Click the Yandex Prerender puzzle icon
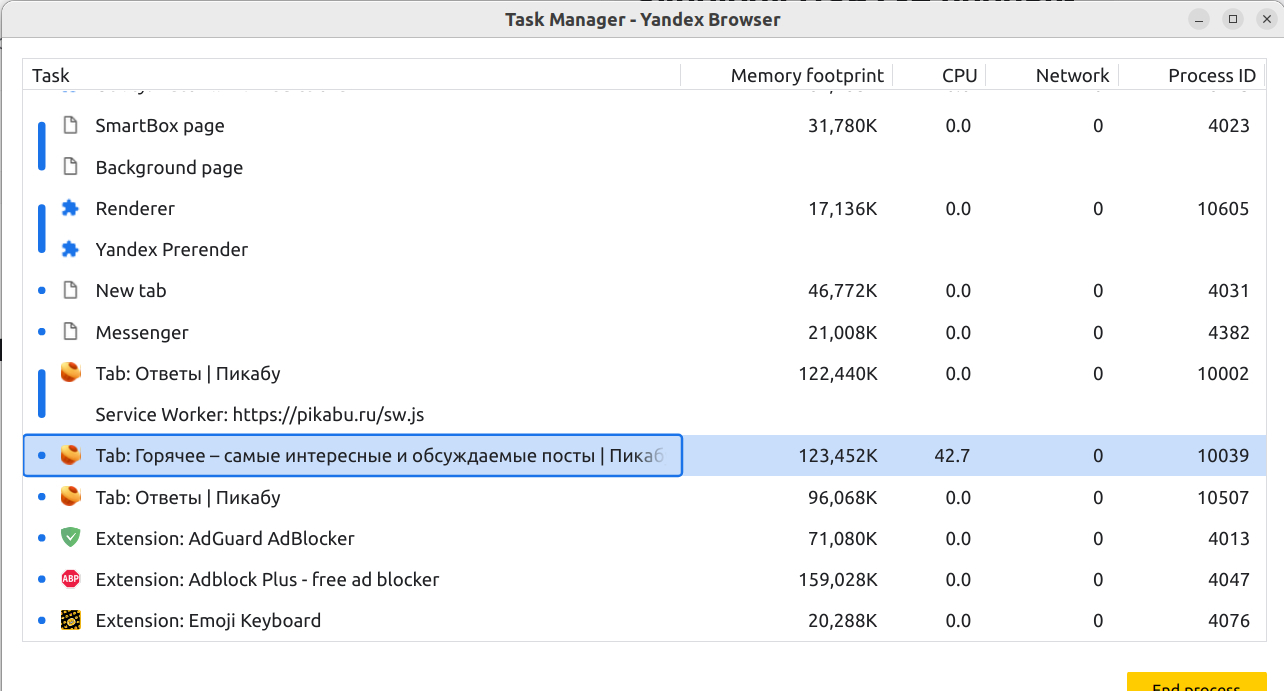 (70, 249)
